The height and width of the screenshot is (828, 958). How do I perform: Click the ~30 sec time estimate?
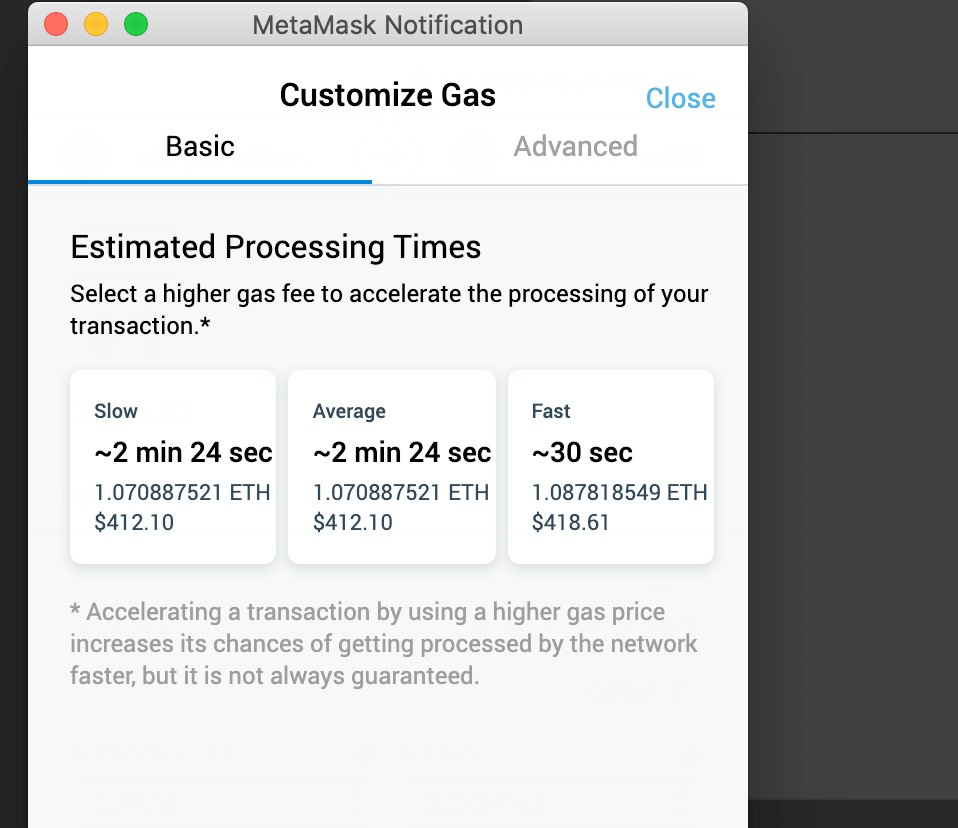(x=582, y=453)
